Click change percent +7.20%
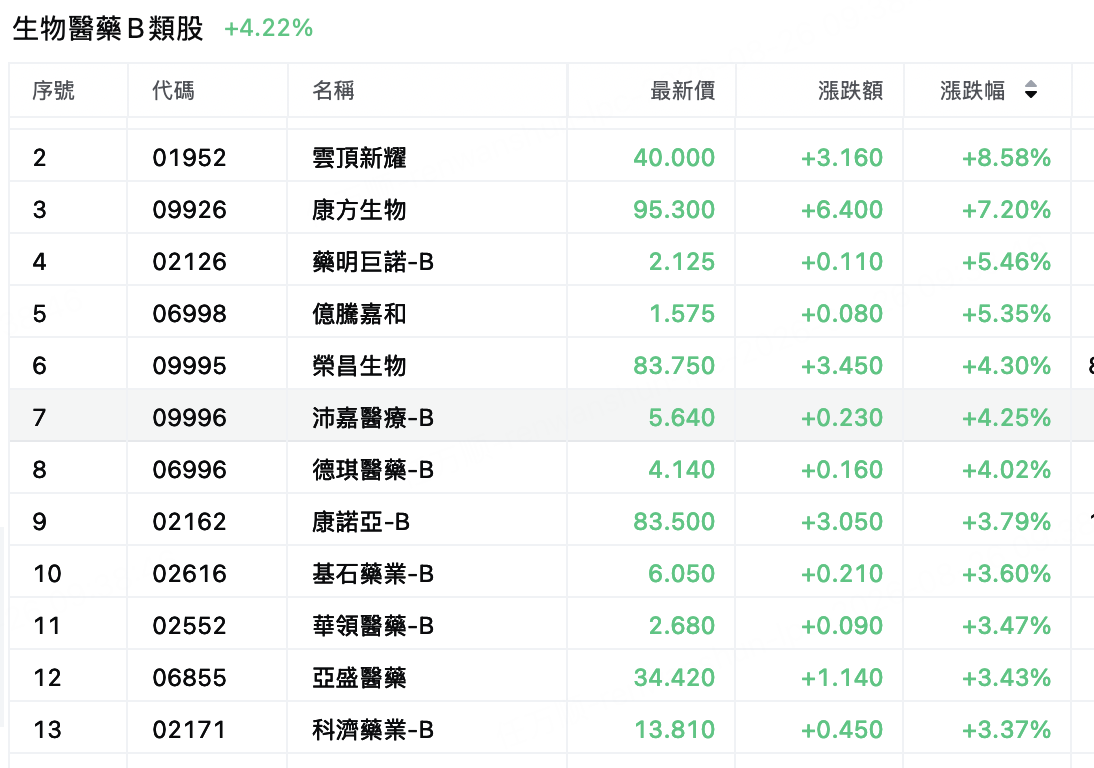The image size is (1094, 768). [x=1007, y=209]
